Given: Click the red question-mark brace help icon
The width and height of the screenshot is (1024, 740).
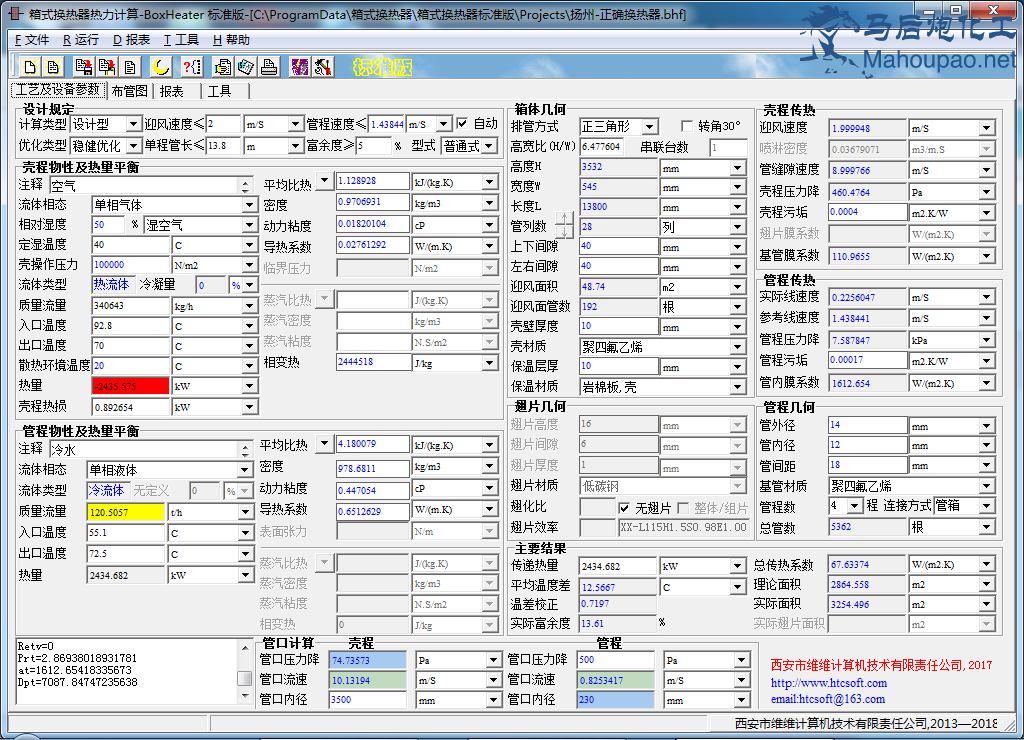Looking at the screenshot, I should [192, 67].
